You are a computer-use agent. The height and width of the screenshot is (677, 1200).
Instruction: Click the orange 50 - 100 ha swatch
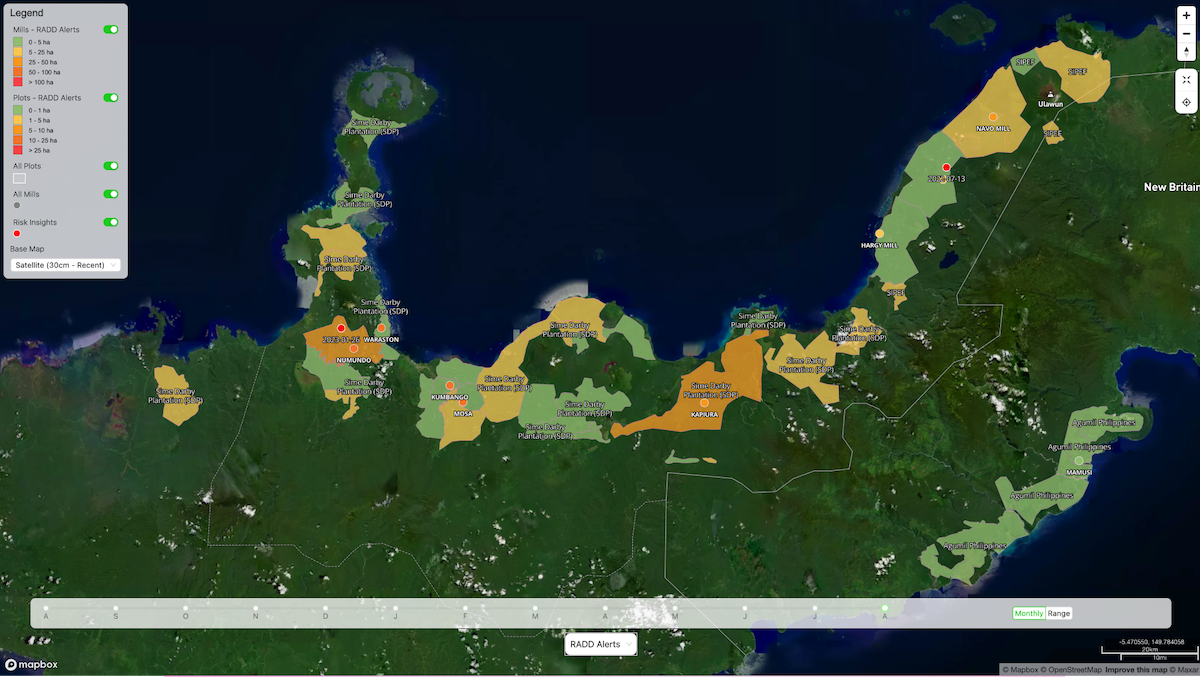18,72
